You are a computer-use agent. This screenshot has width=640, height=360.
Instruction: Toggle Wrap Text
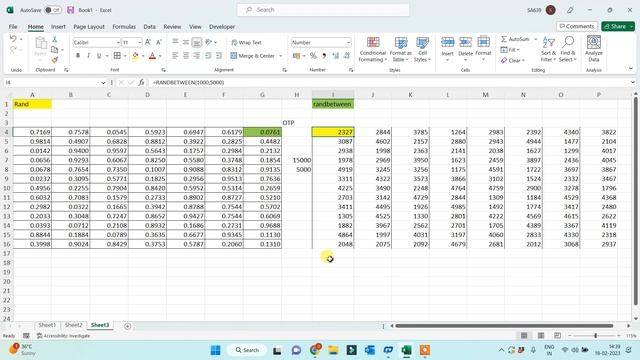[x=246, y=42]
